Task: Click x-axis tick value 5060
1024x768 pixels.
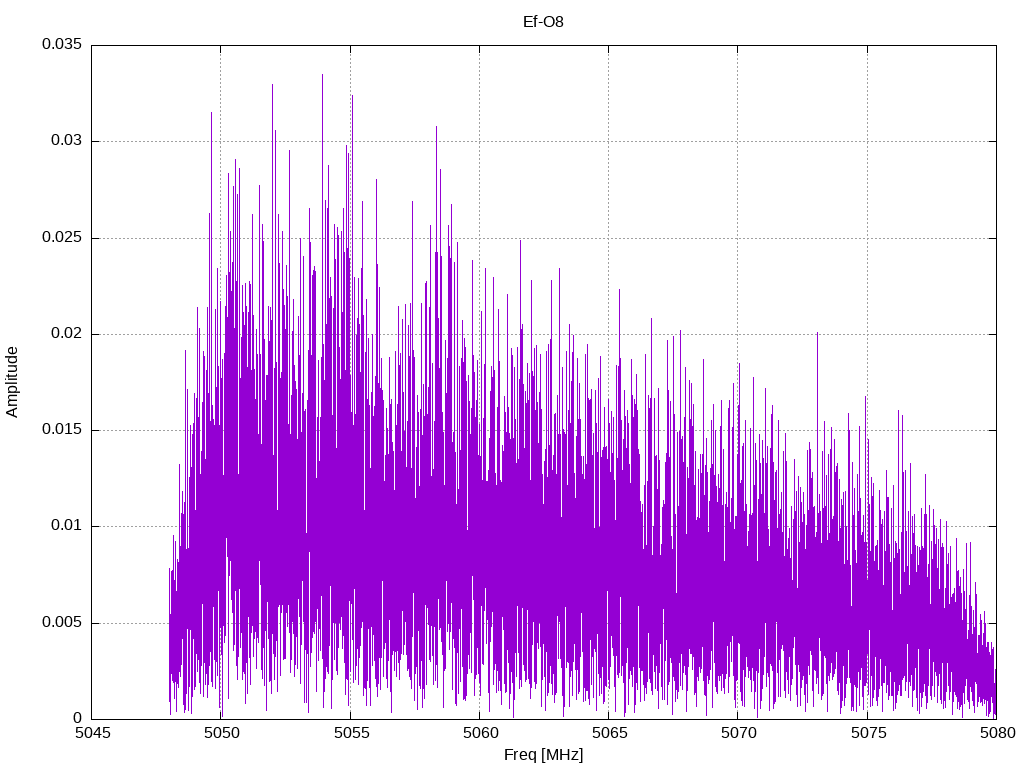Action: (480, 733)
